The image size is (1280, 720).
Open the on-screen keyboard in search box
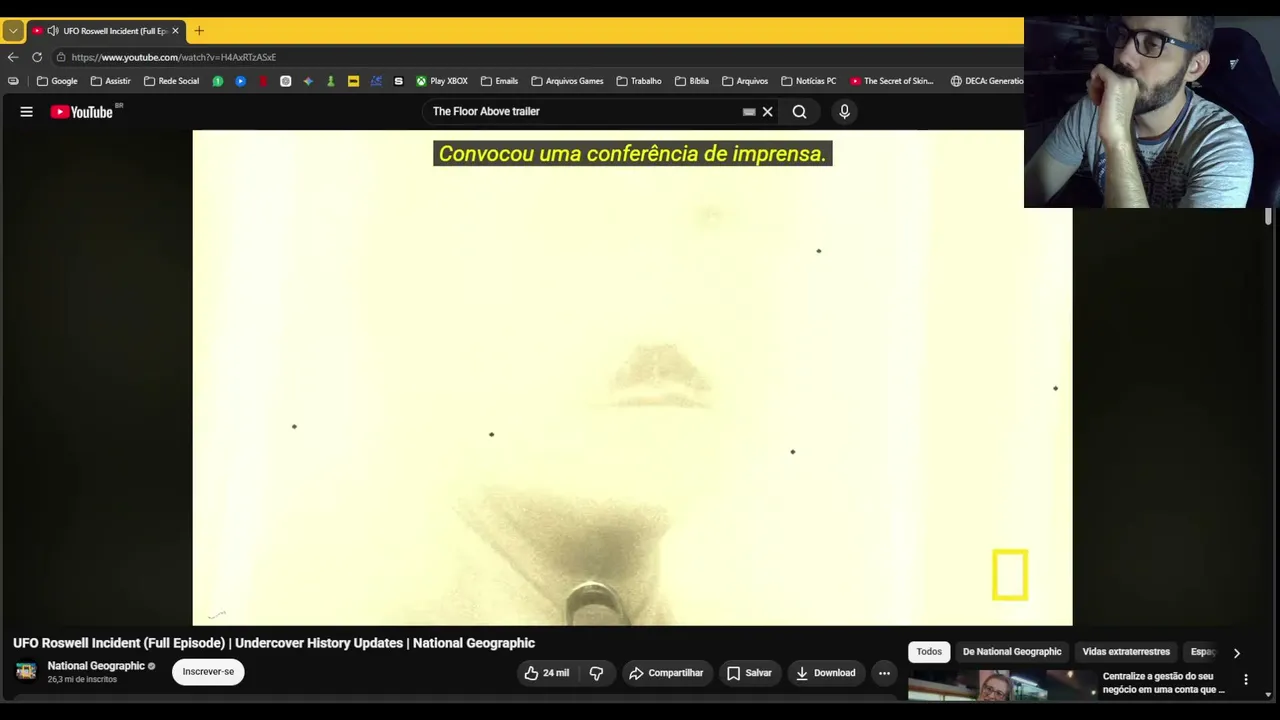pyautogui.click(x=749, y=112)
